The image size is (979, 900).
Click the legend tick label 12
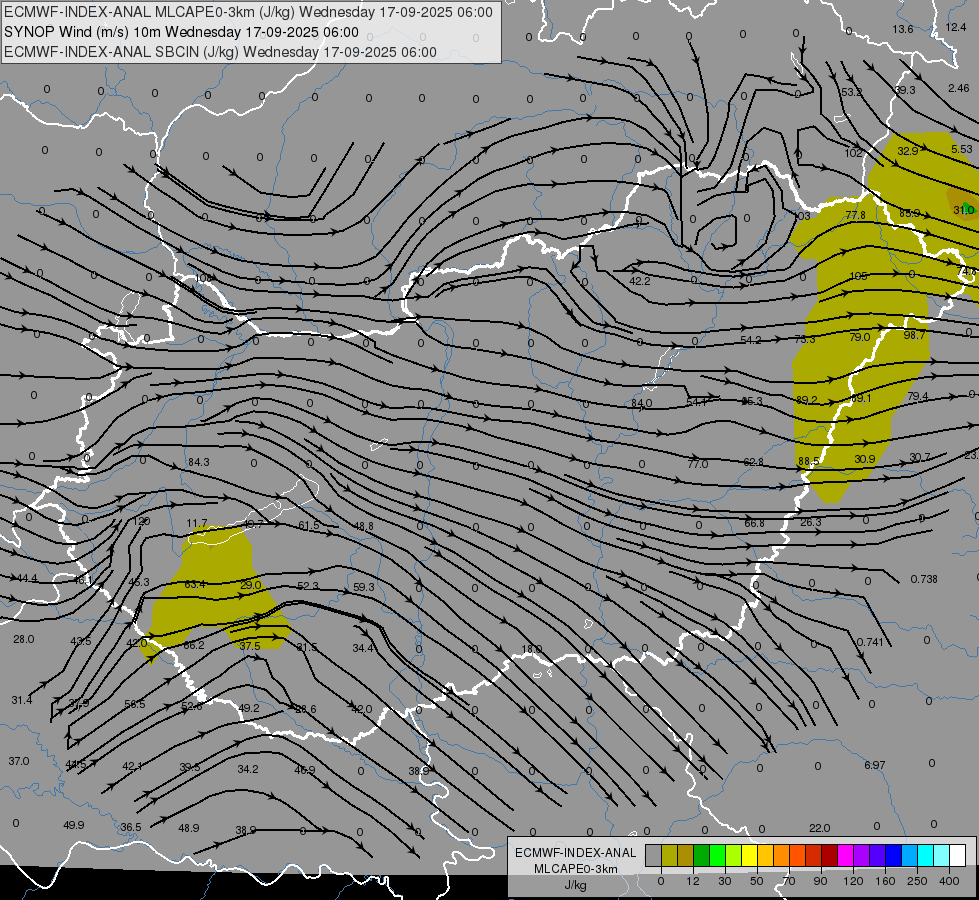coord(693,881)
